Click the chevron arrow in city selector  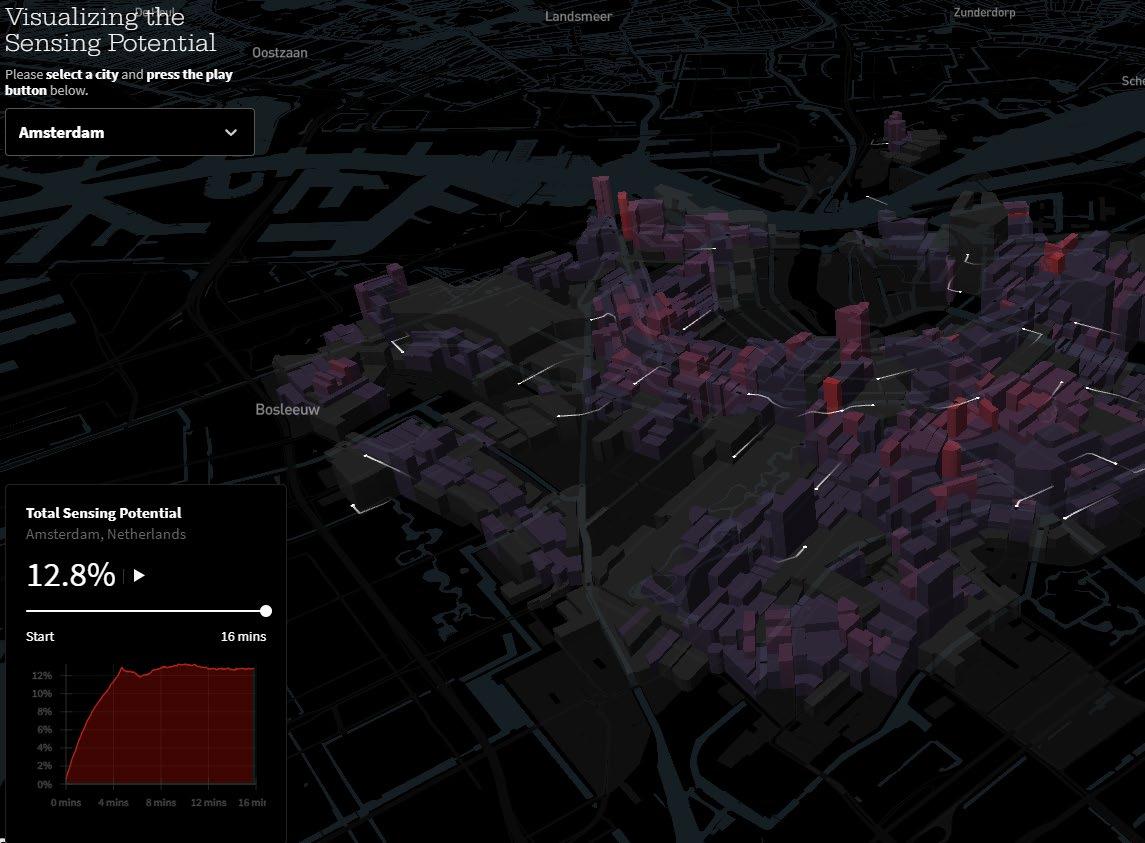pos(231,132)
